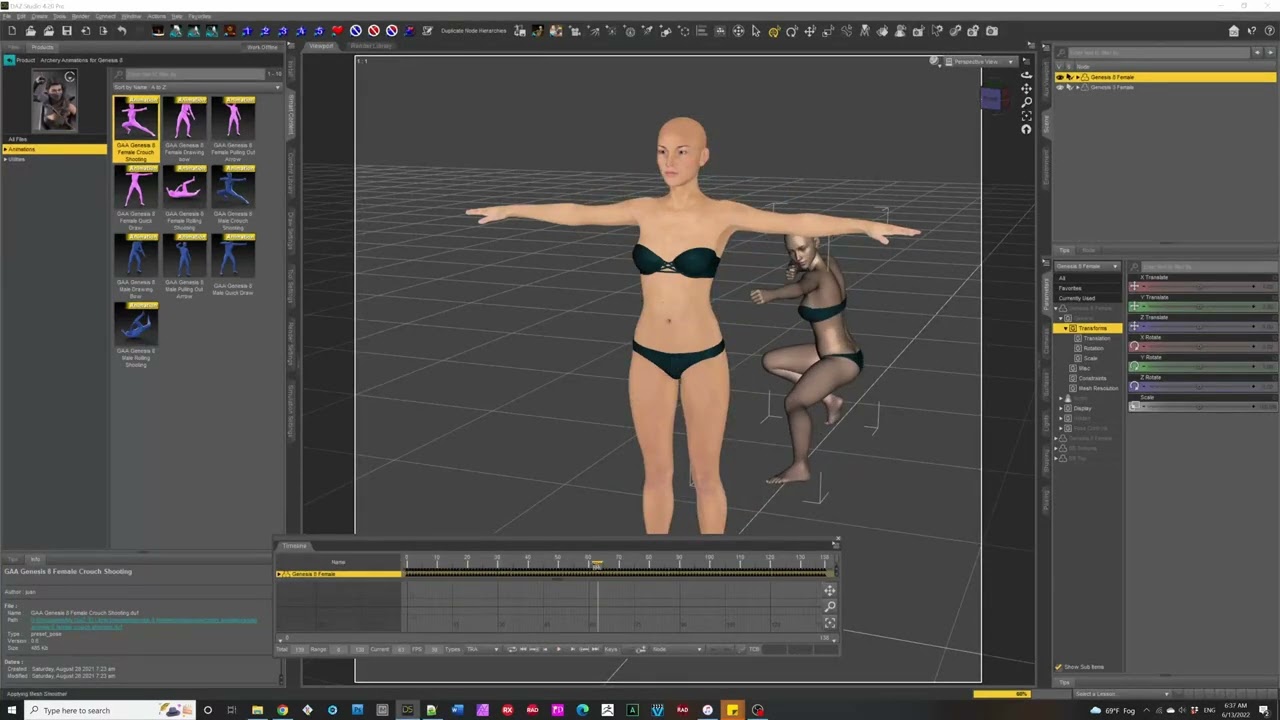The width and height of the screenshot is (1280, 720).
Task: Select the Universal manipulator tool in toolbar
Action: (x=774, y=31)
